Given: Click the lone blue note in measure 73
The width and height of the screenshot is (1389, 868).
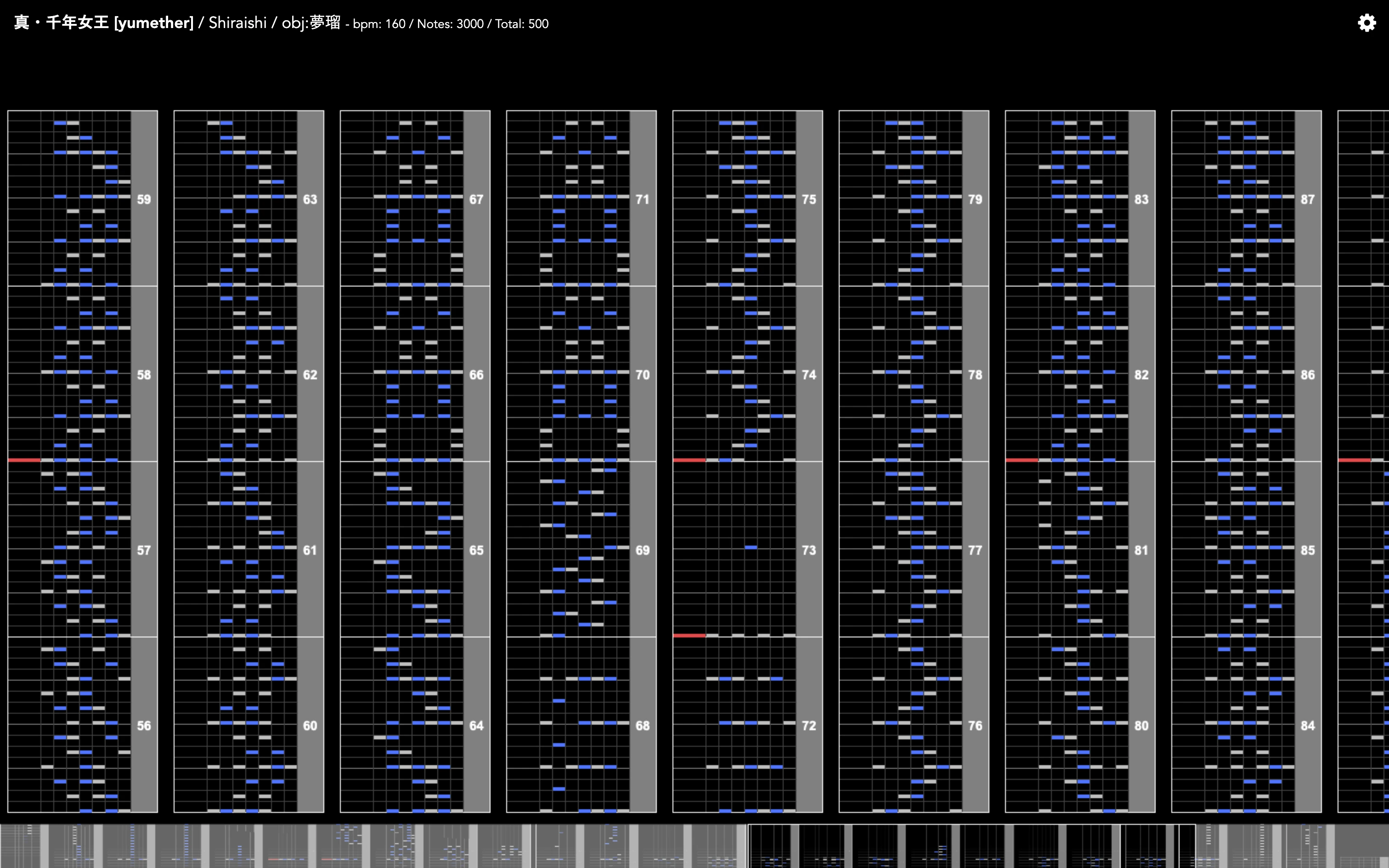Looking at the screenshot, I should (751, 547).
